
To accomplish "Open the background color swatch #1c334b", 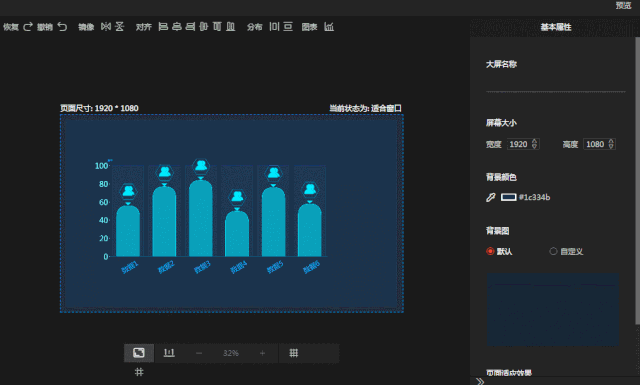I will (x=509, y=198).
